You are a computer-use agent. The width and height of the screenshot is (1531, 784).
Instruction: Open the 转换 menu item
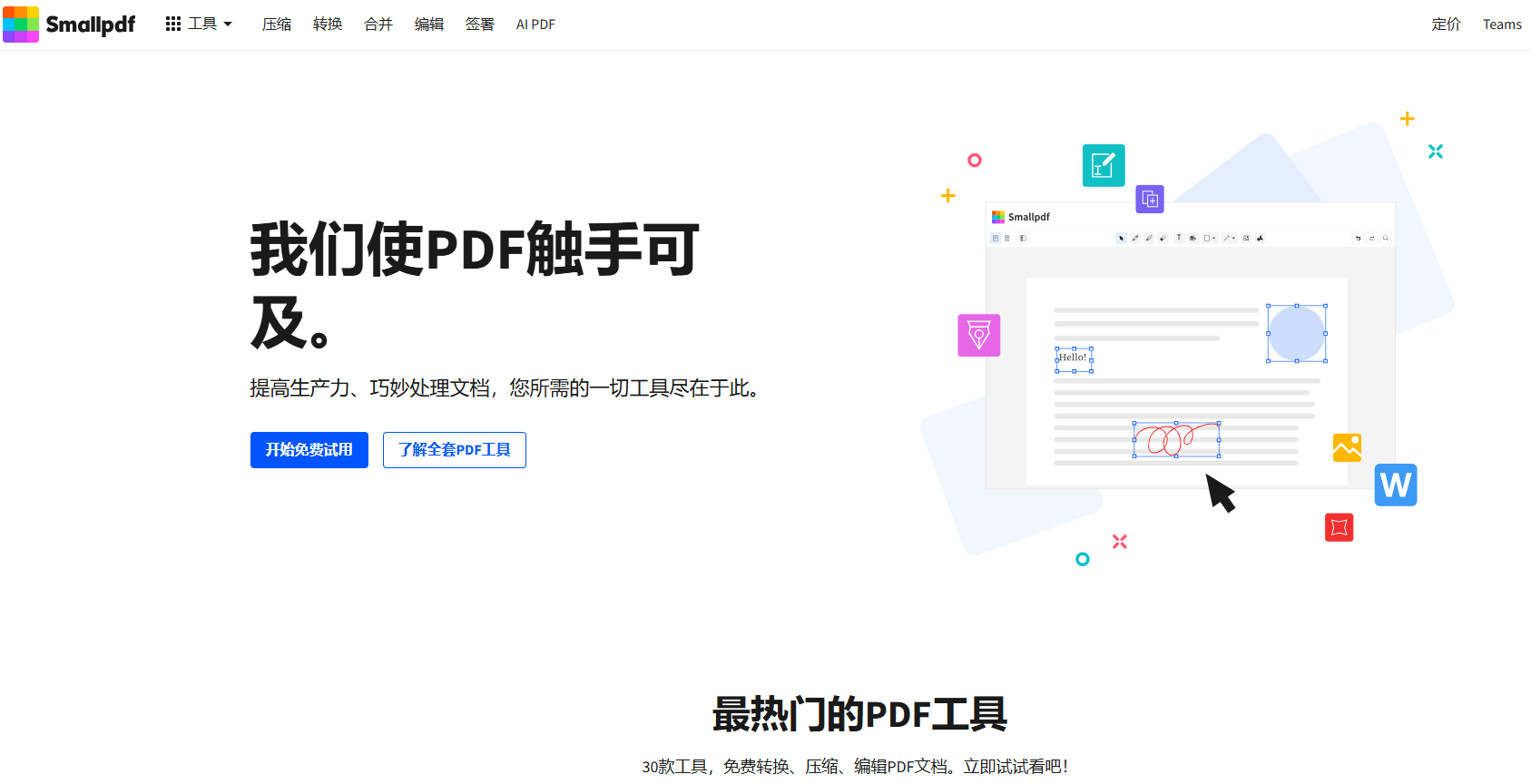pyautogui.click(x=328, y=24)
